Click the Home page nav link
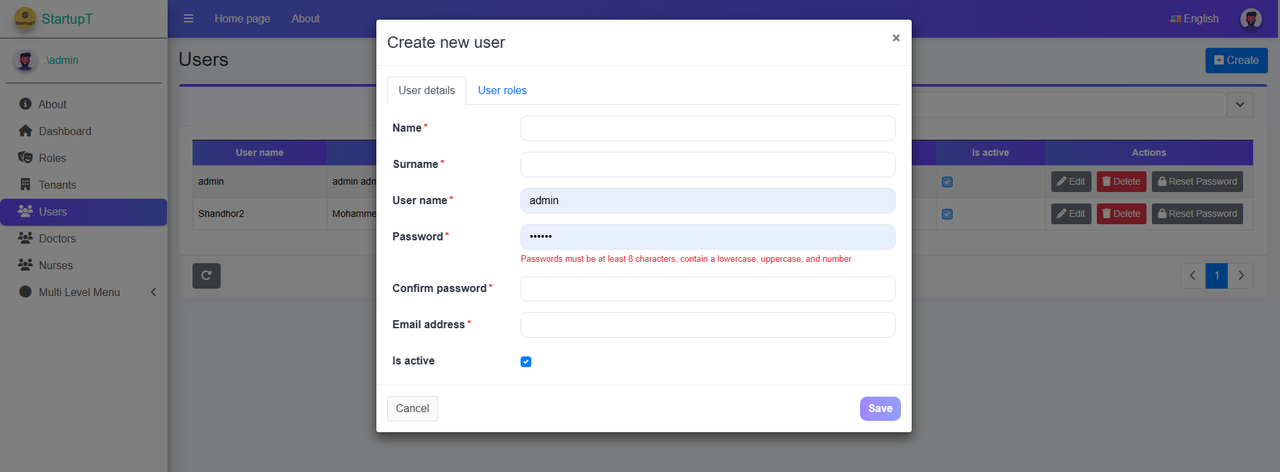1280x472 pixels. pos(242,19)
